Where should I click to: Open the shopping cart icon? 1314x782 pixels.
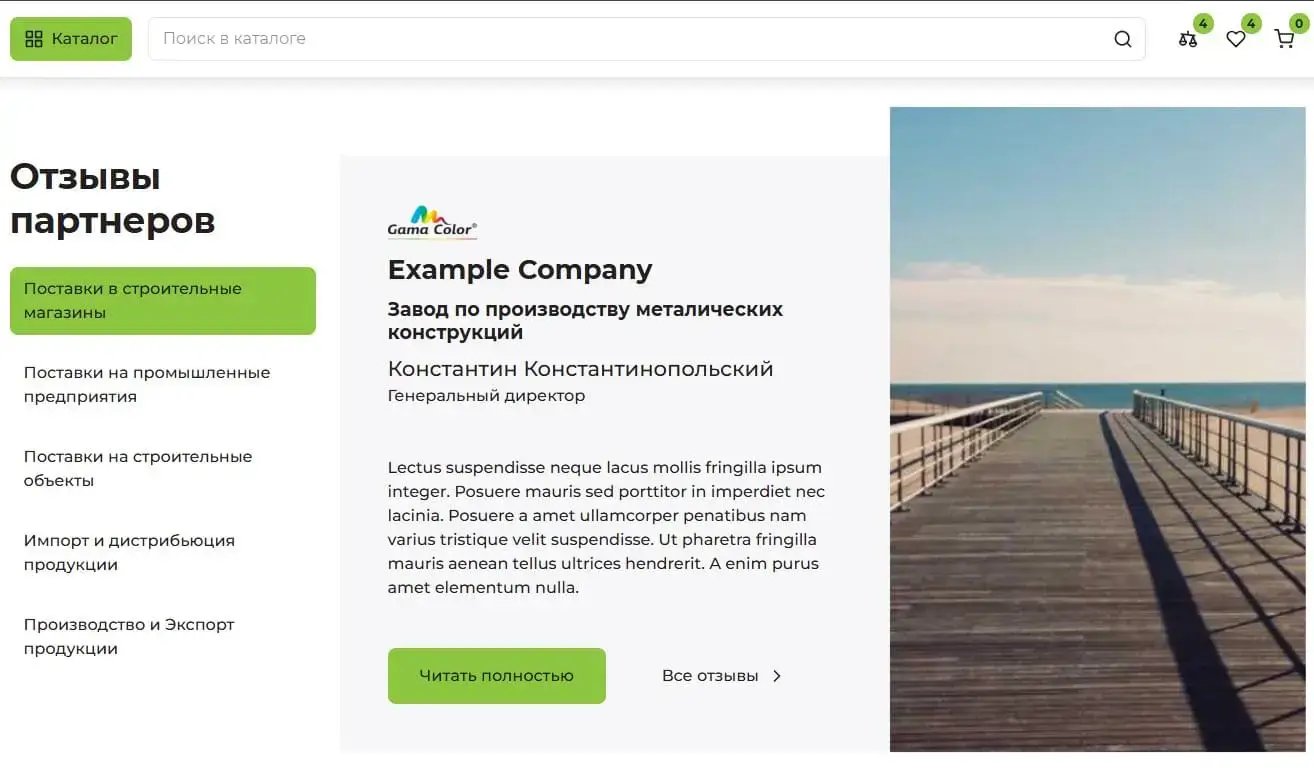[x=1284, y=40]
